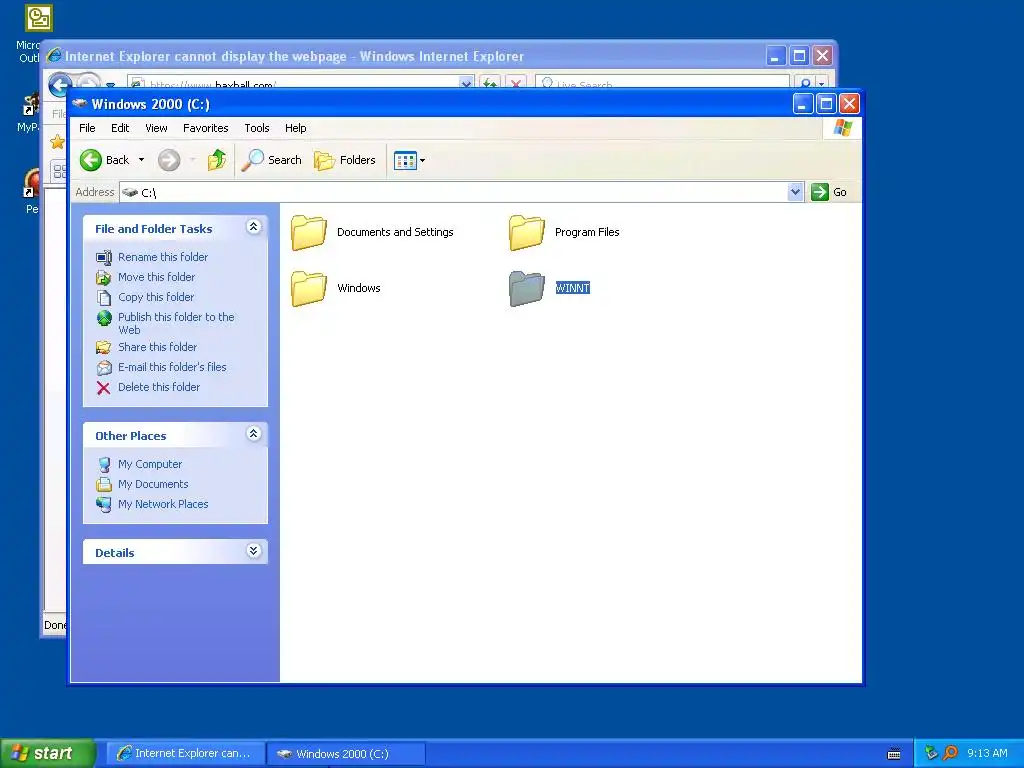Click Internet Explorer favorites star icon
Viewport: 1024px width, 768px height.
click(x=57, y=141)
